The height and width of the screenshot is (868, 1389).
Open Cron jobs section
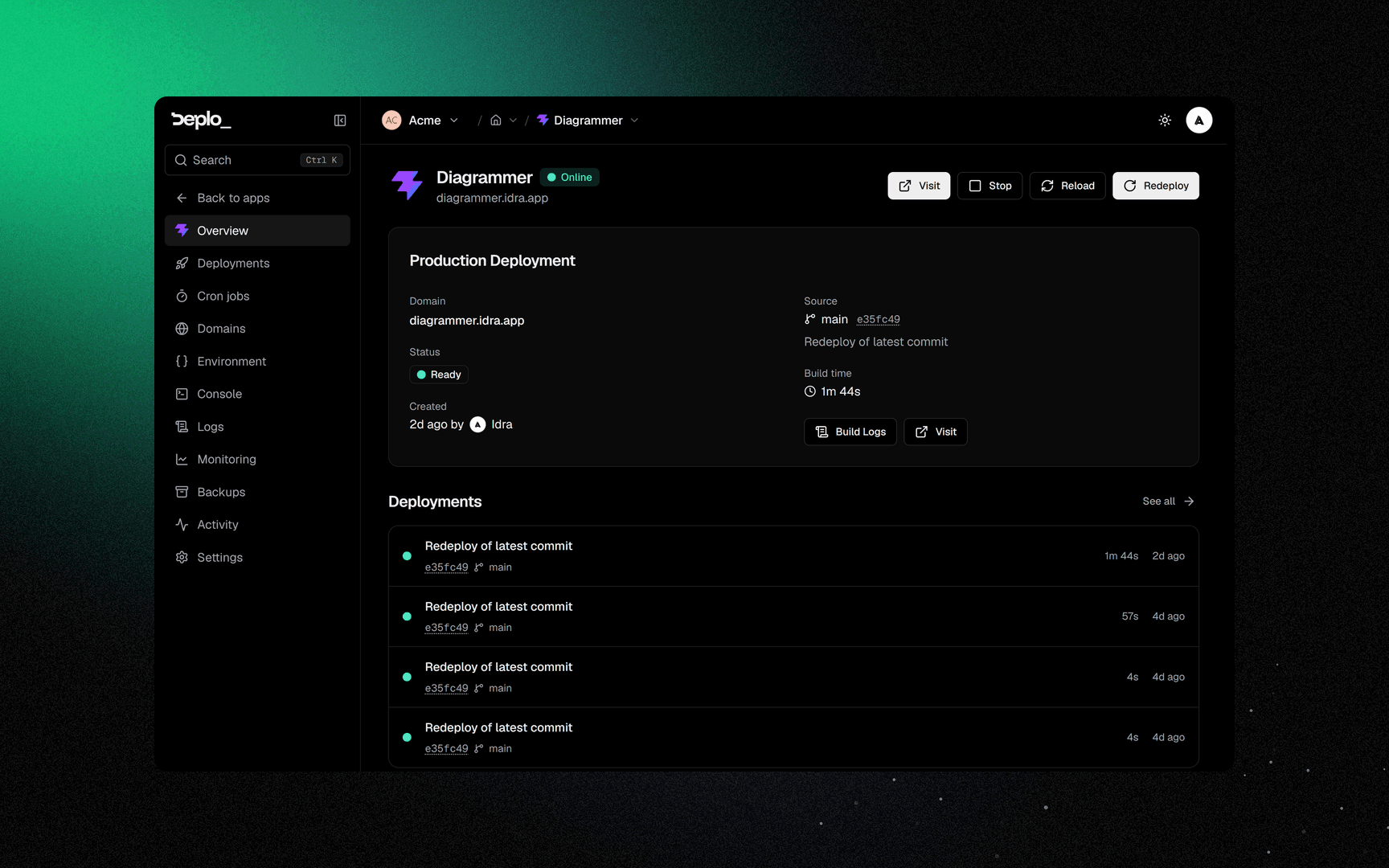click(257, 296)
